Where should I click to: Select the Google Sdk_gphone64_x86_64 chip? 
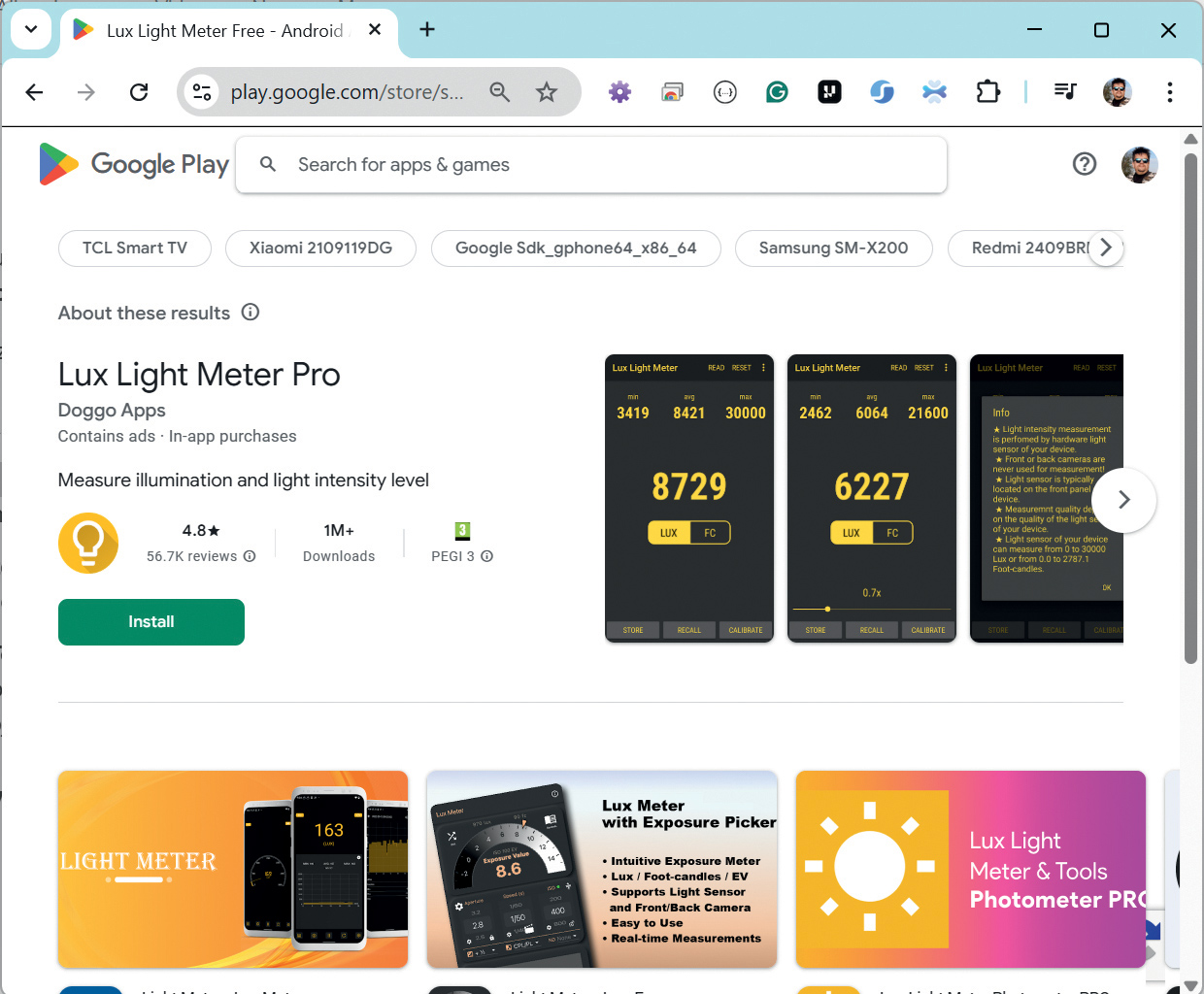(x=576, y=248)
